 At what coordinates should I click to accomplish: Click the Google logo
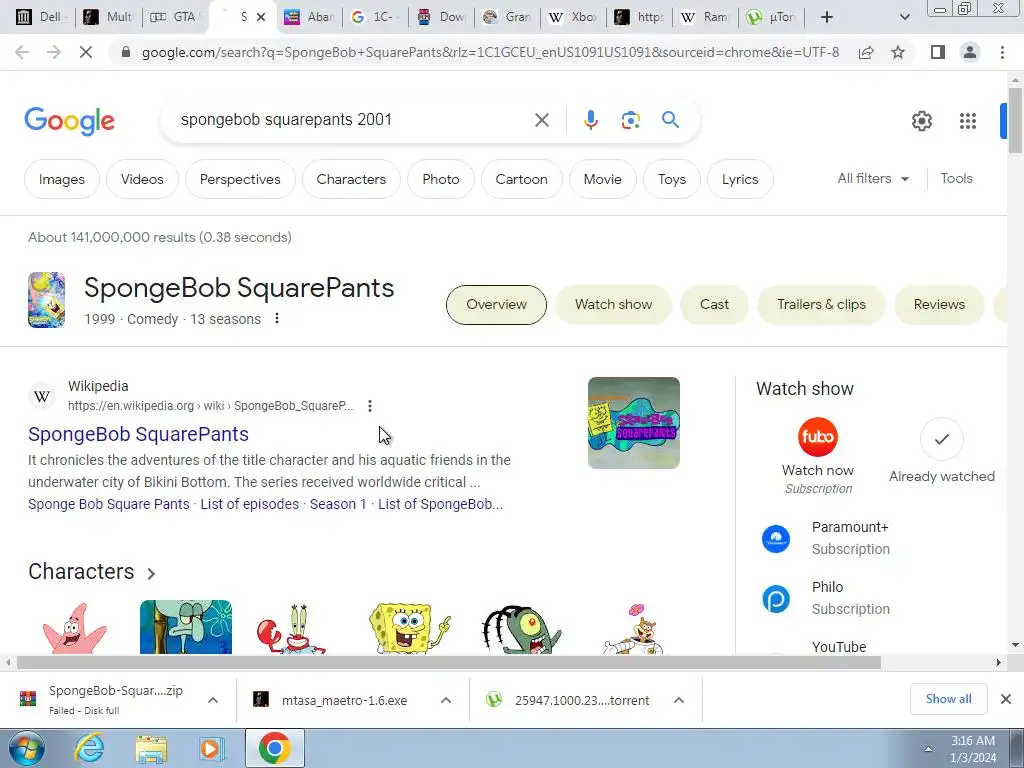69,121
